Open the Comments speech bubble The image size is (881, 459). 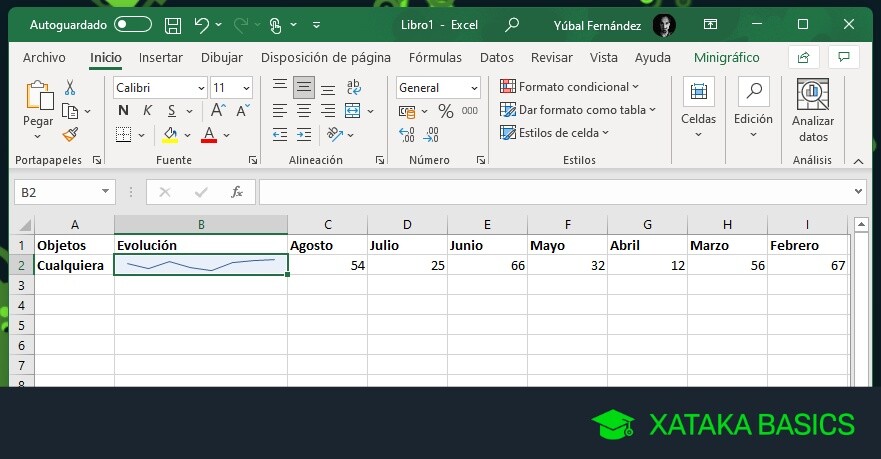843,57
